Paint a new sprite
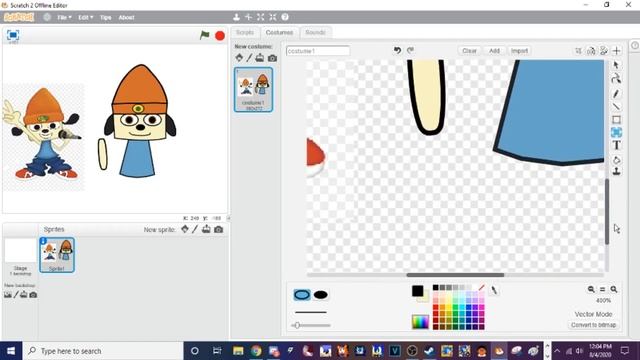640x360 pixels. point(195,229)
